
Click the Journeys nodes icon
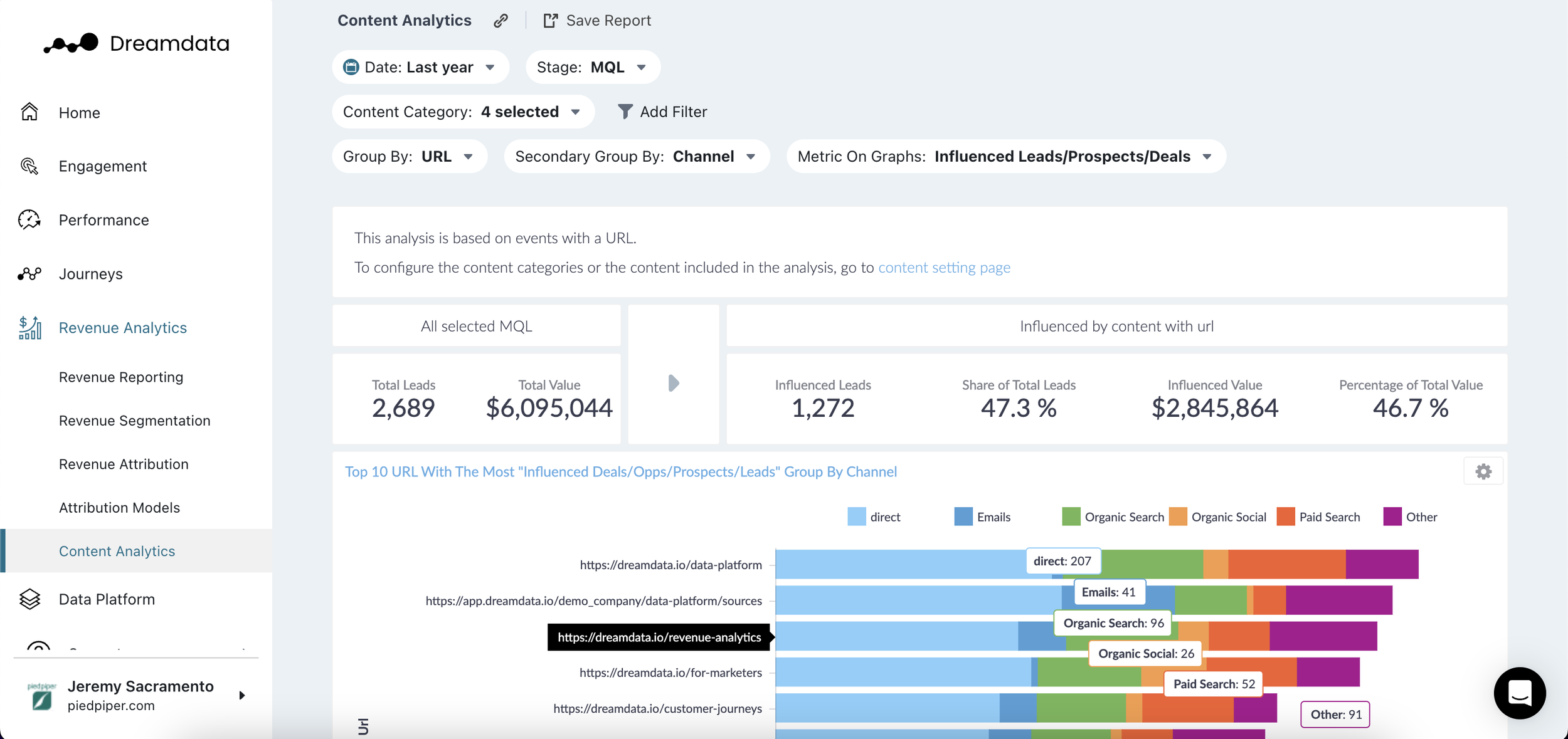(x=29, y=274)
